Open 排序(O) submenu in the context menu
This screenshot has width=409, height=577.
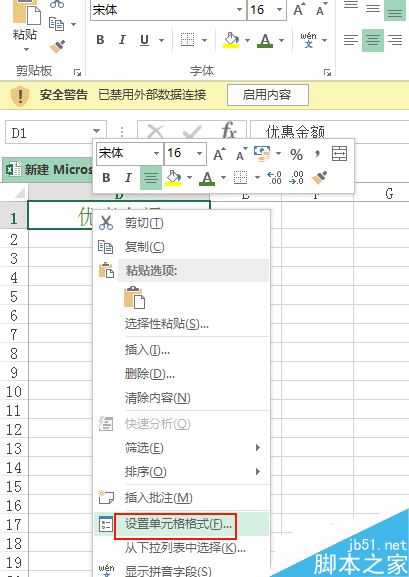tap(182, 471)
